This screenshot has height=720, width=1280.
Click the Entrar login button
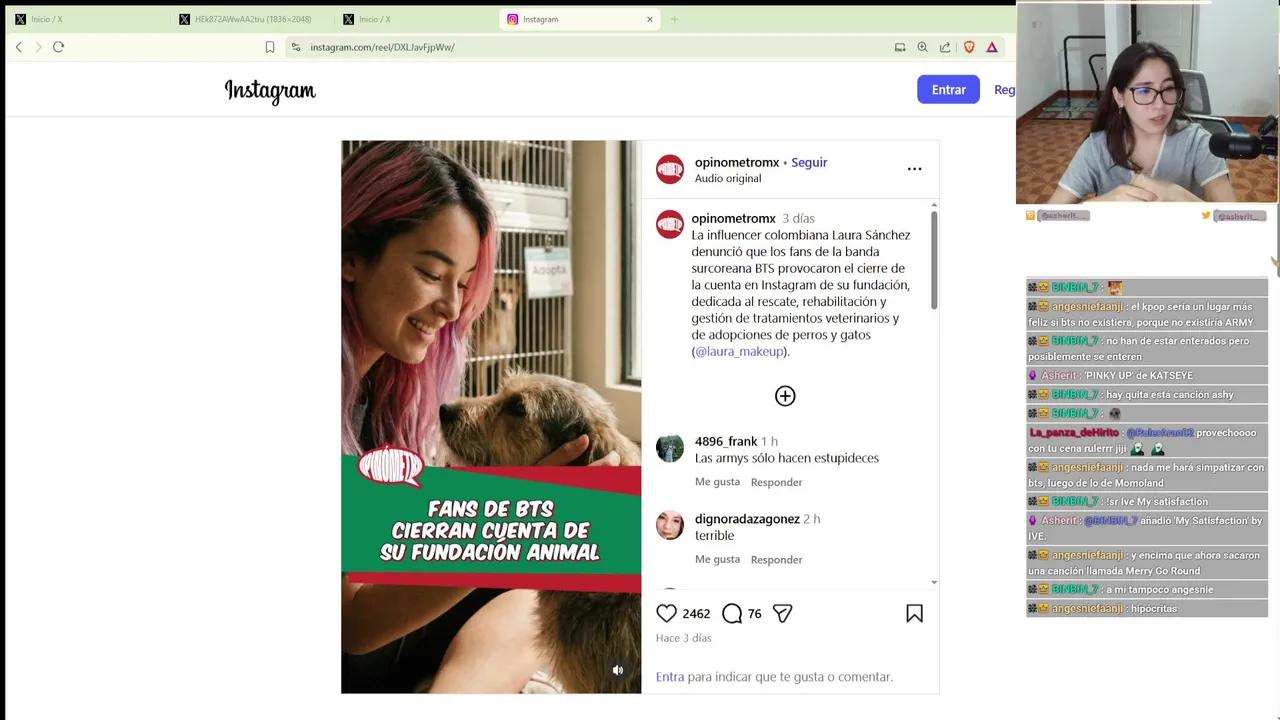point(948,89)
